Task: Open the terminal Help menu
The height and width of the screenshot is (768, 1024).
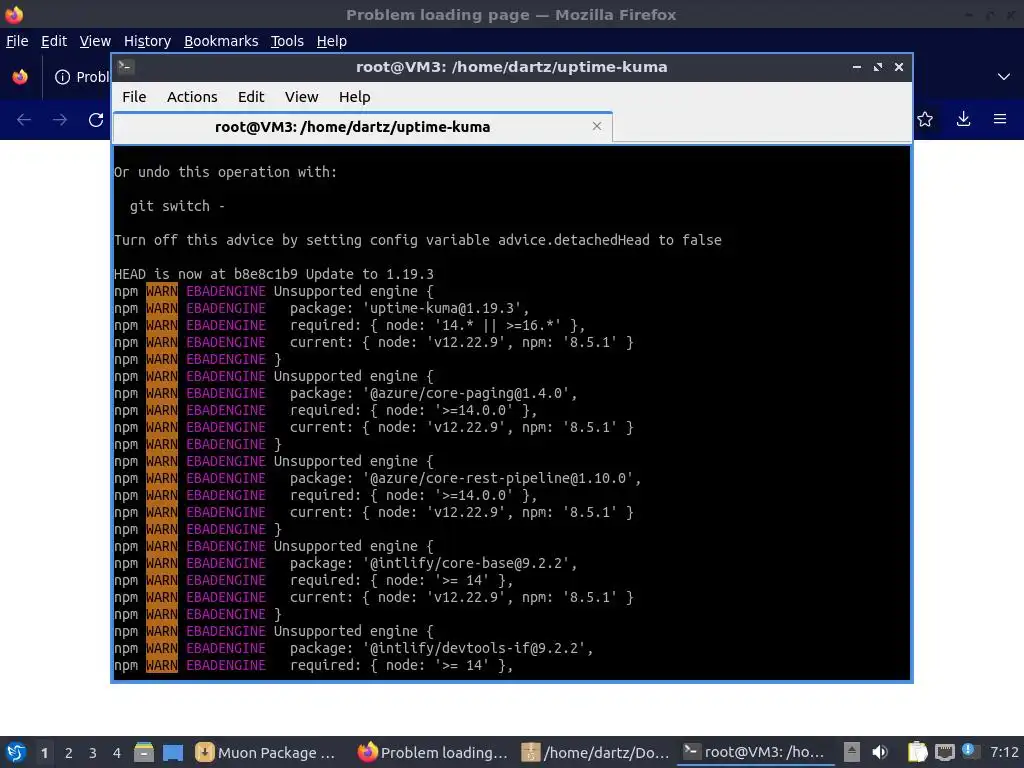Action: coord(355,97)
